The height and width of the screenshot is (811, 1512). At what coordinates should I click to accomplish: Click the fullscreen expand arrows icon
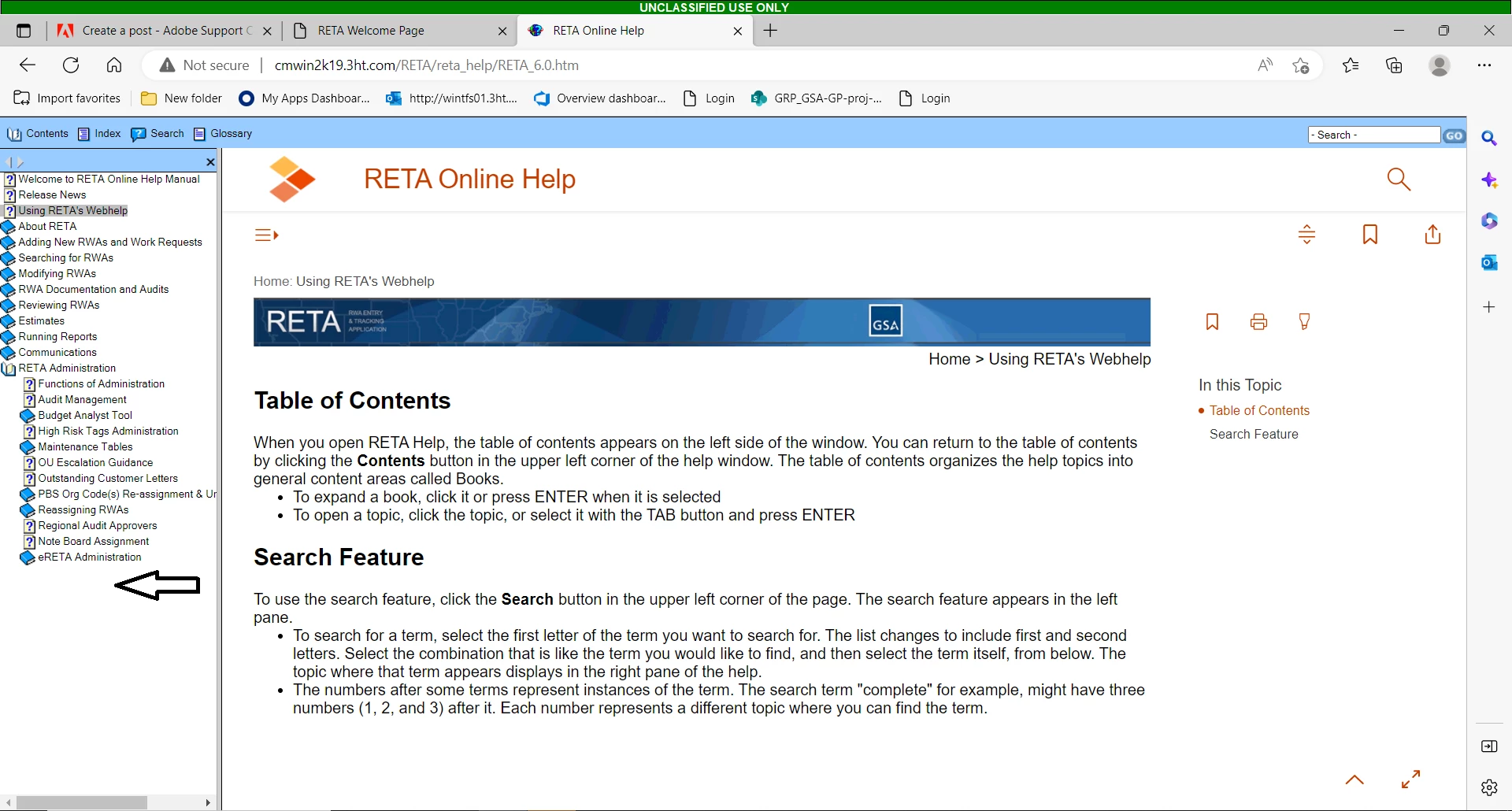coord(1410,780)
